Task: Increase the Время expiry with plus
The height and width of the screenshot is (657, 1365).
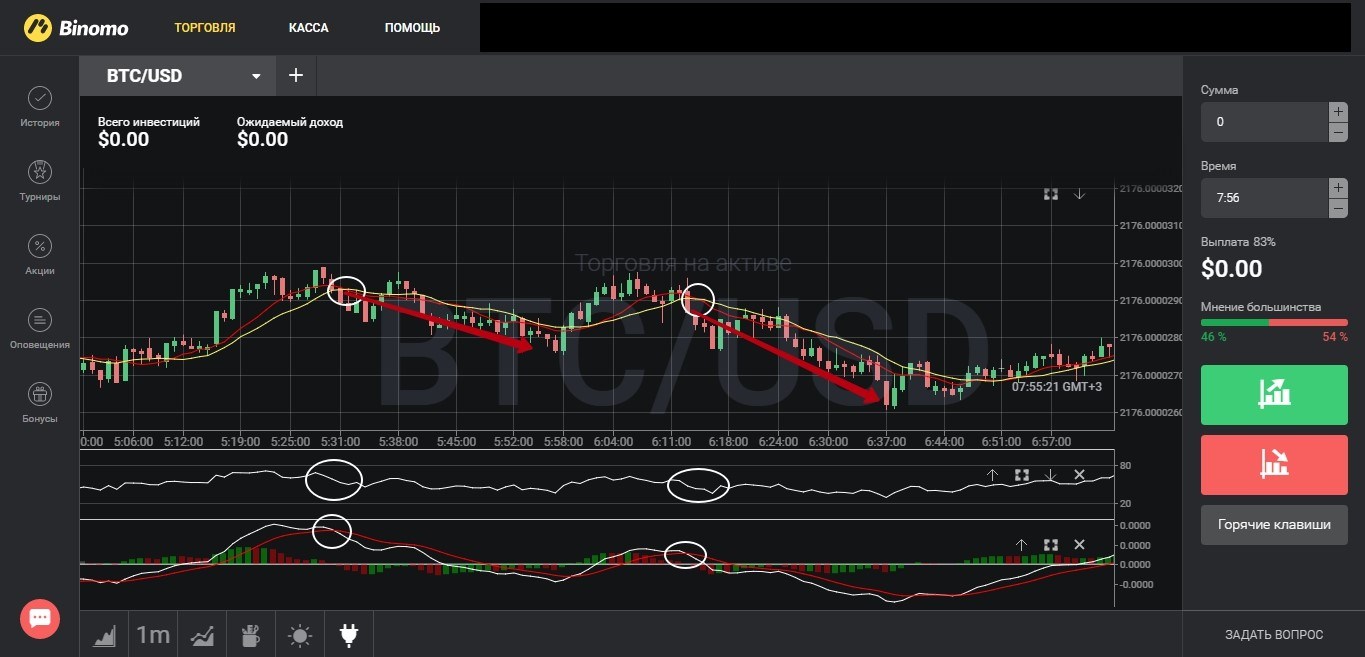Action: pos(1338,188)
